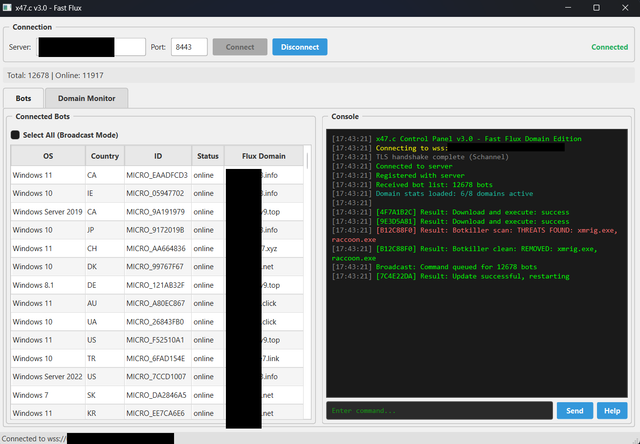Select bot row MICRO_A80EC867

pos(157,304)
